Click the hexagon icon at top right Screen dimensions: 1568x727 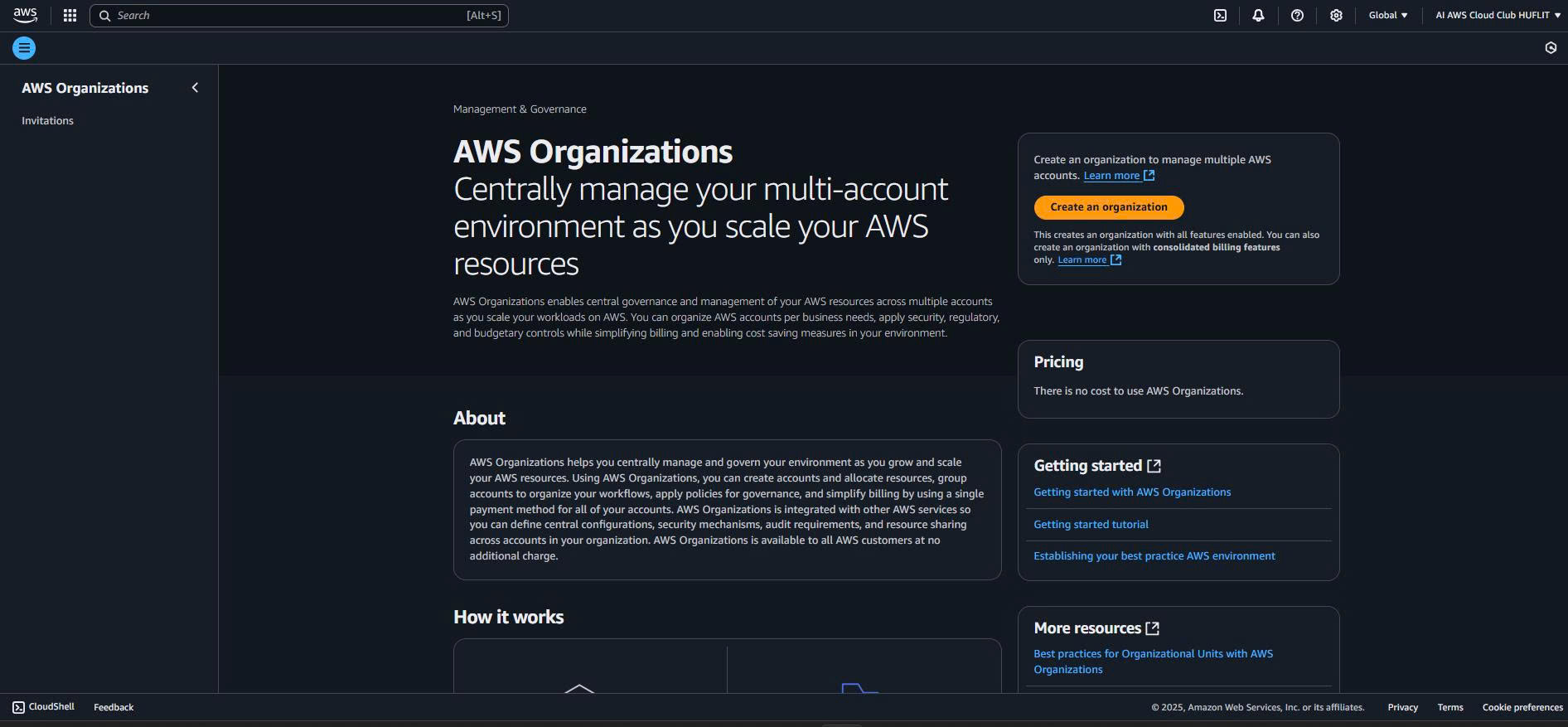[x=1551, y=48]
